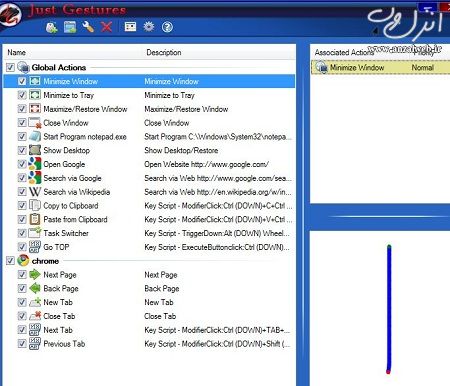Toggle the Show Desktop checkbox
Screen dimensions: 450x386
tap(22, 150)
